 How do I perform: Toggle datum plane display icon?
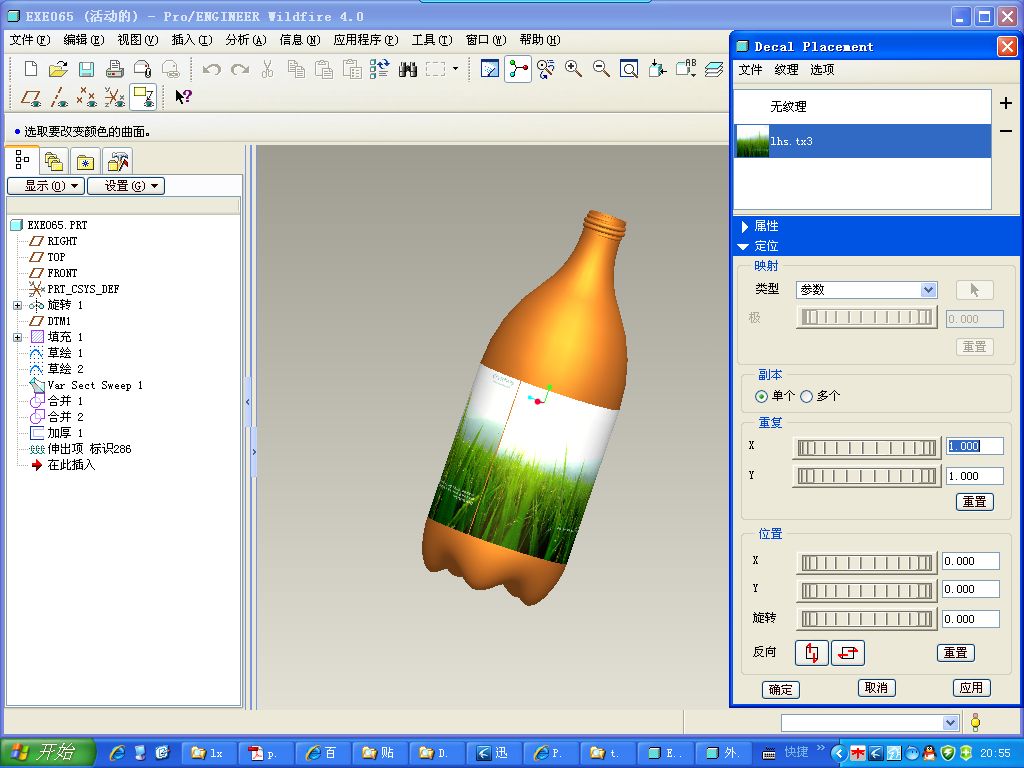click(32, 97)
